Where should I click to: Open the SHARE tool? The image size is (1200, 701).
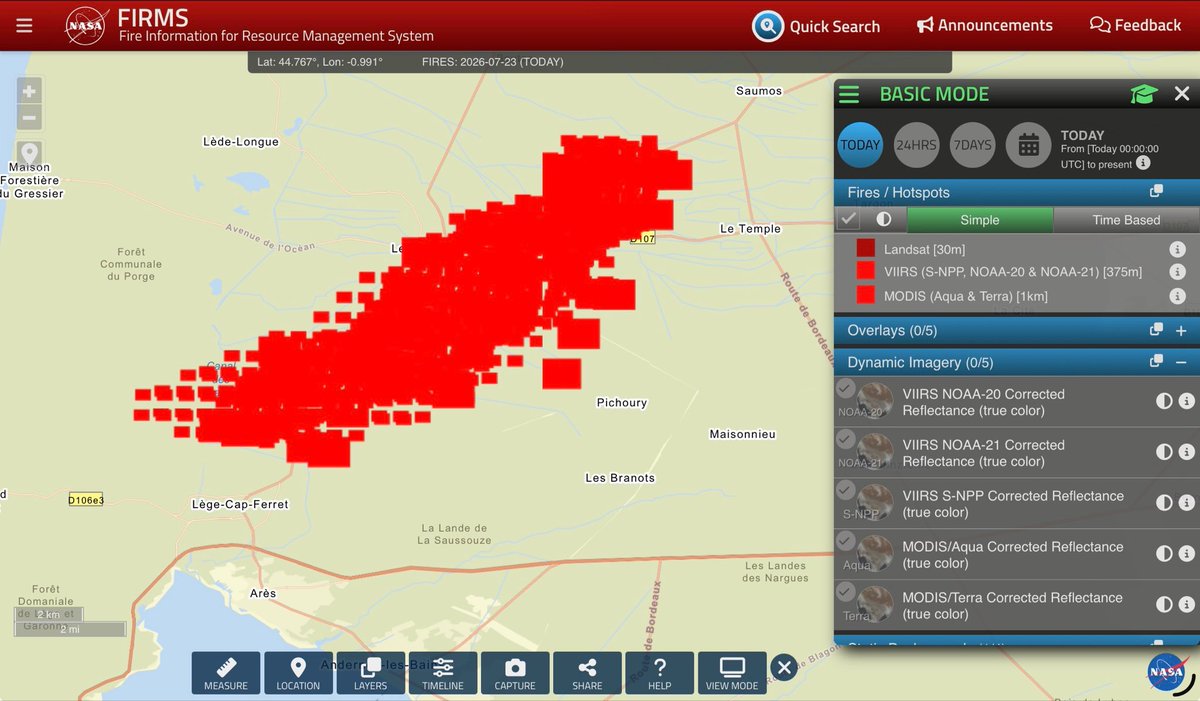(587, 673)
